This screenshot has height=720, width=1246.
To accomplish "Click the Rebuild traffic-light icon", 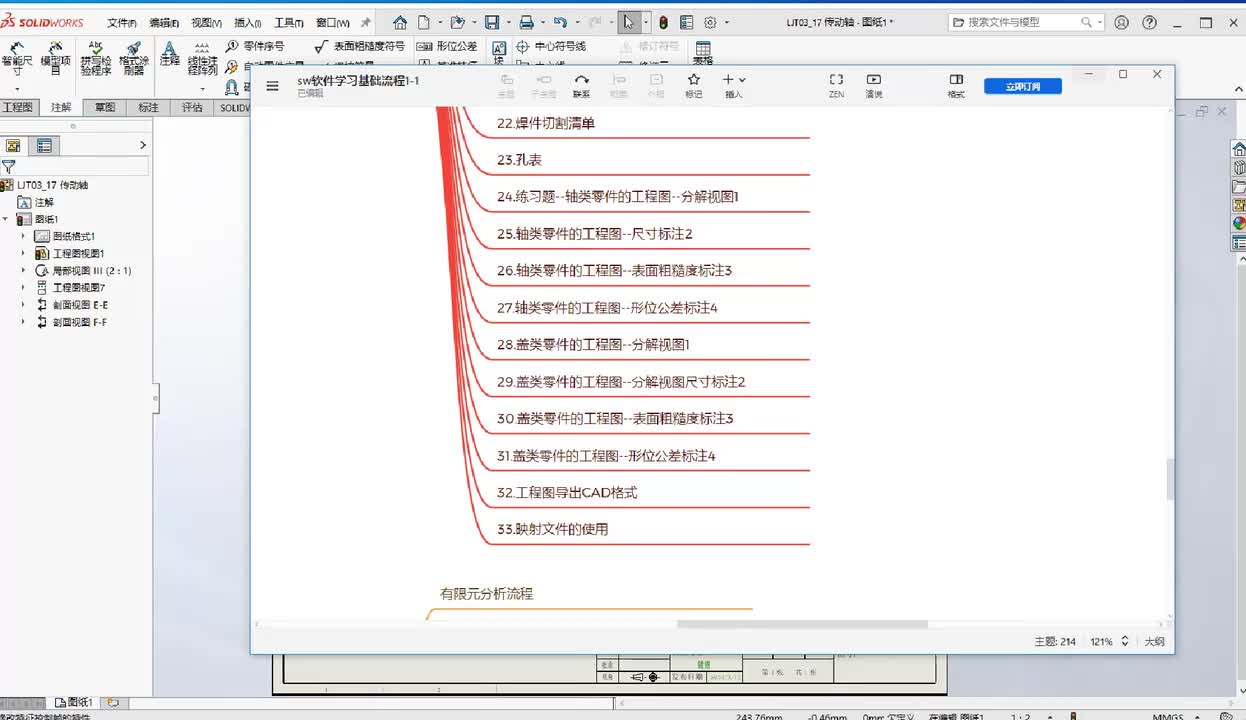I will coord(662,22).
